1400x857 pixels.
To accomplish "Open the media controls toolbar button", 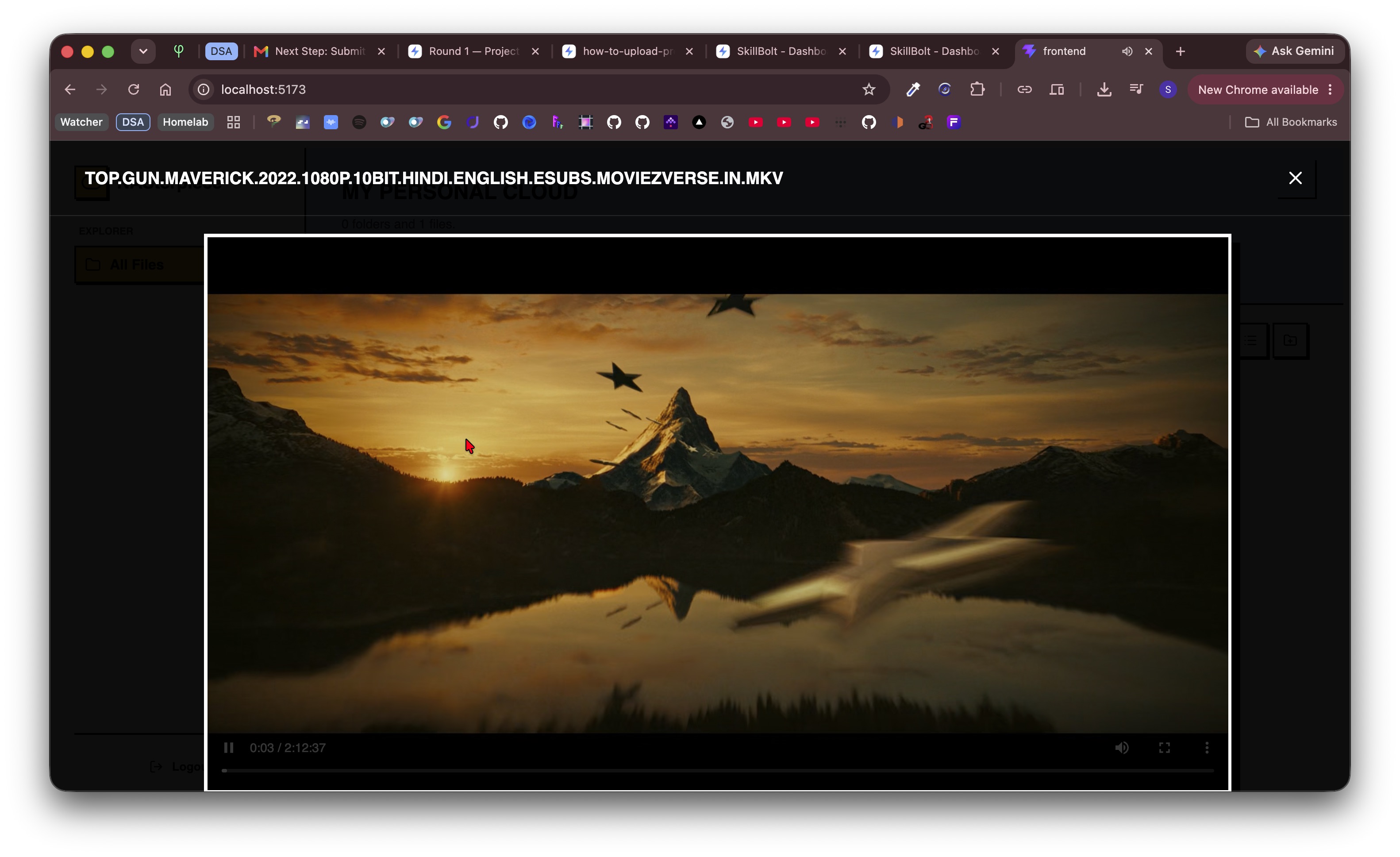I will pos(1136,89).
